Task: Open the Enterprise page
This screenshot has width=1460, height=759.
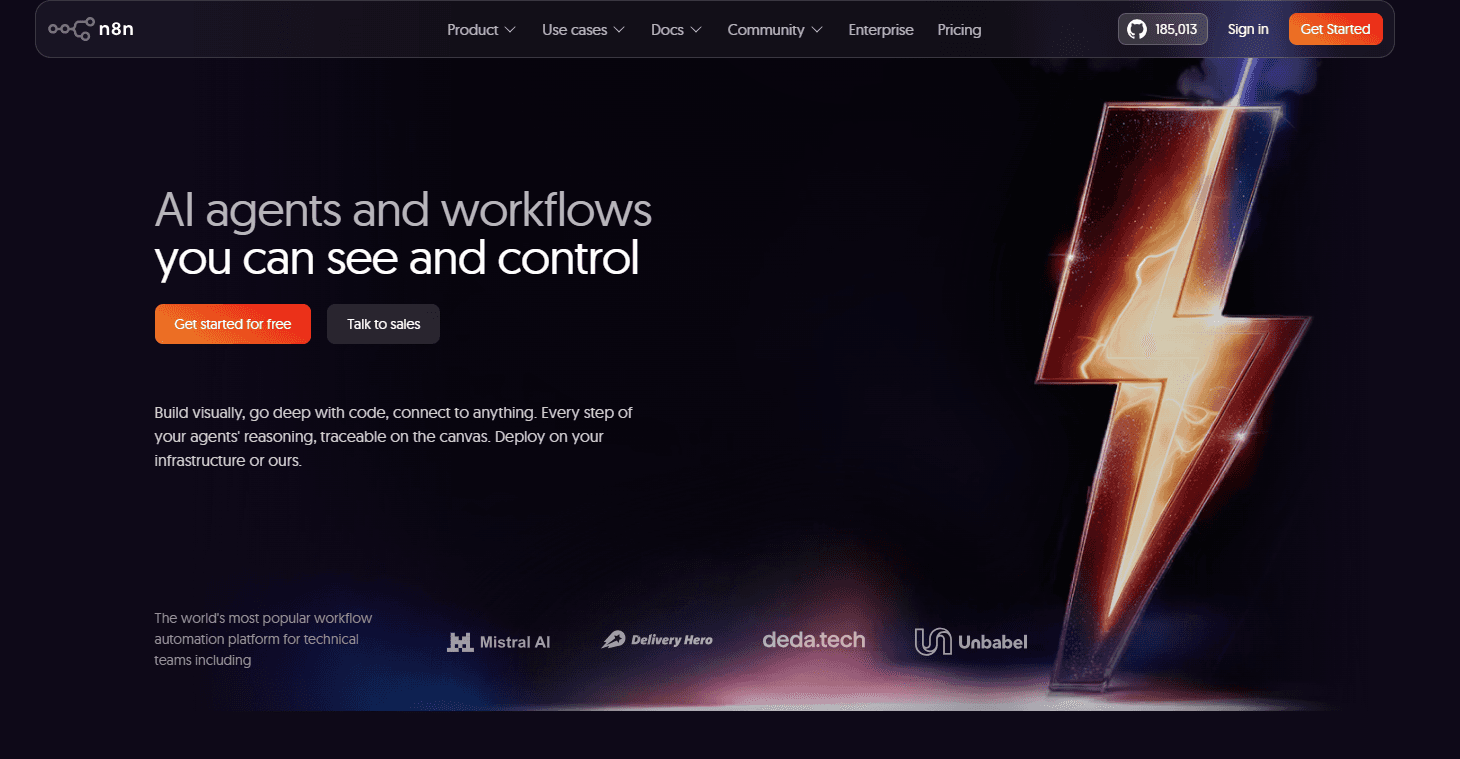Action: [881, 30]
